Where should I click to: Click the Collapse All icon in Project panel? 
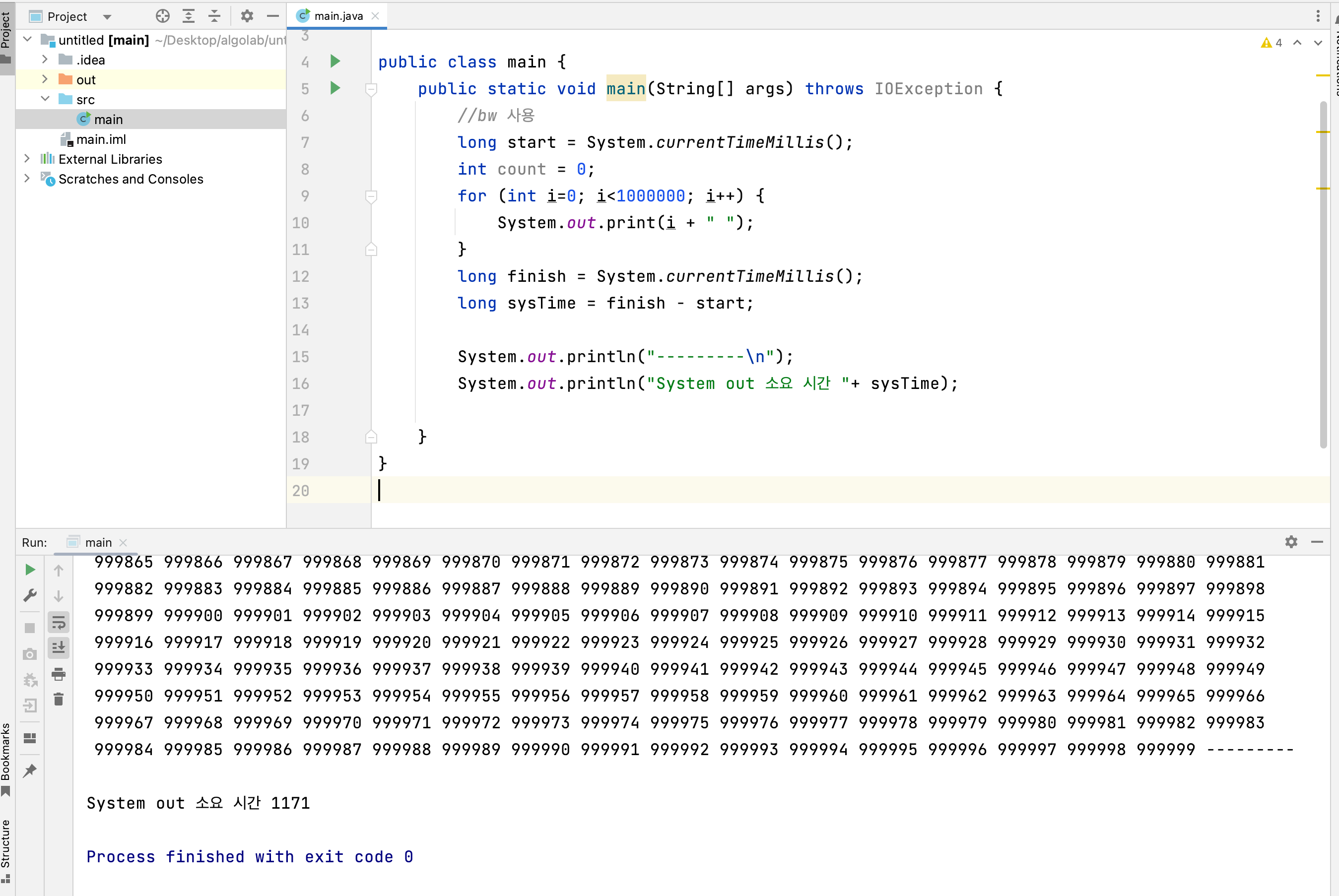click(x=214, y=16)
